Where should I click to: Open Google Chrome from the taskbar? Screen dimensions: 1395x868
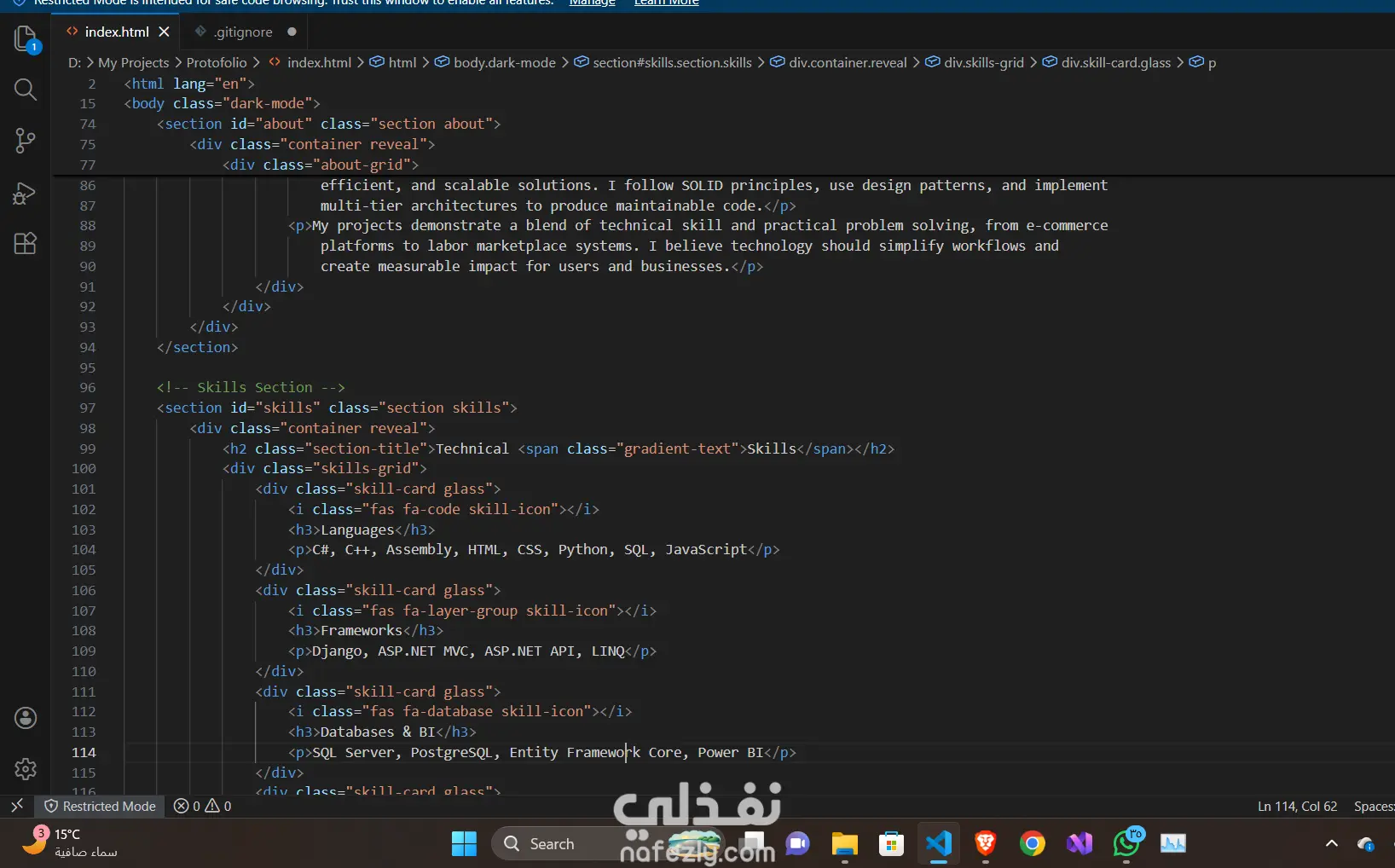point(1032,843)
